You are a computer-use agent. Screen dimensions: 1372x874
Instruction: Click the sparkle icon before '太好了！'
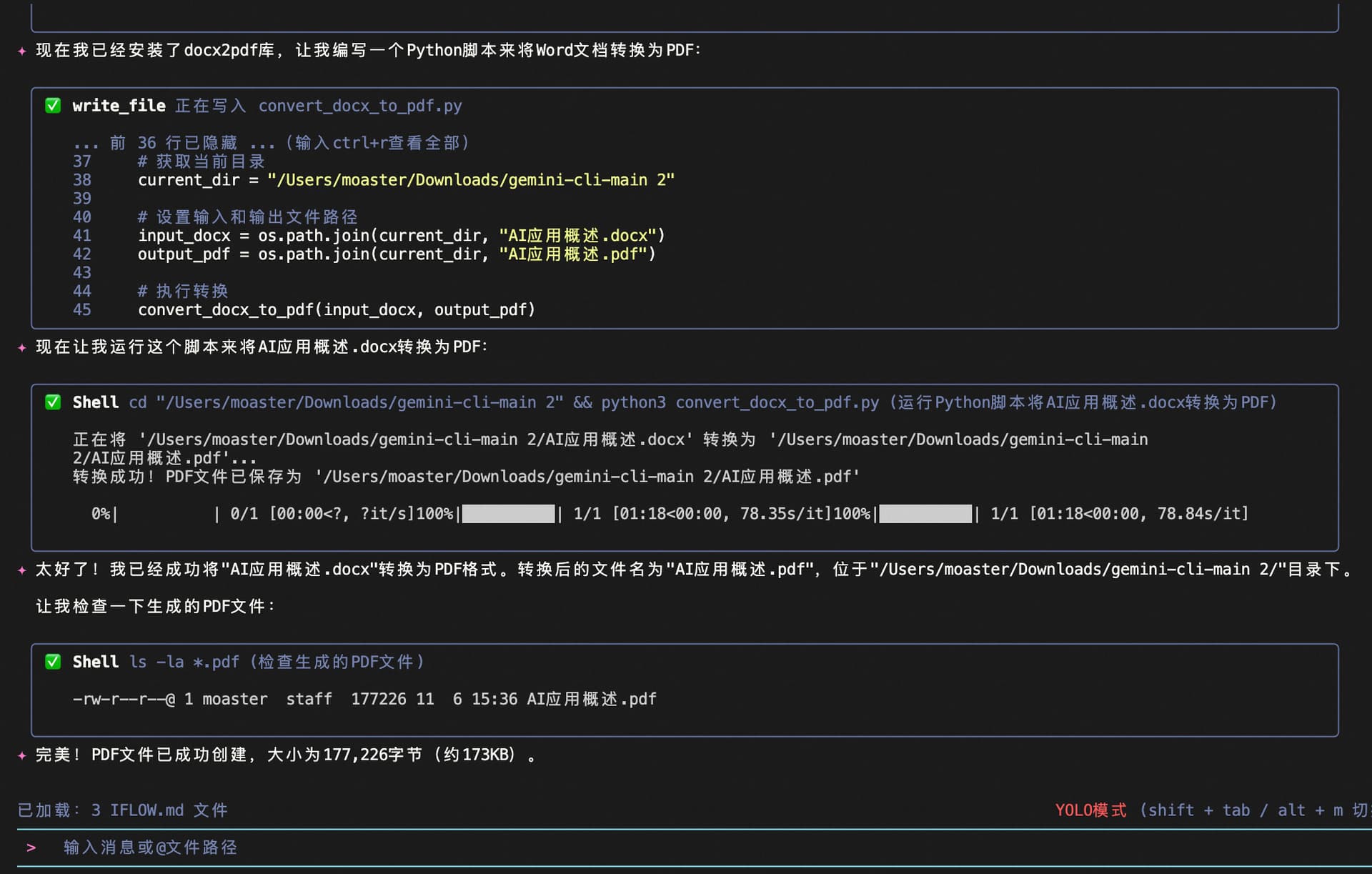pos(22,570)
